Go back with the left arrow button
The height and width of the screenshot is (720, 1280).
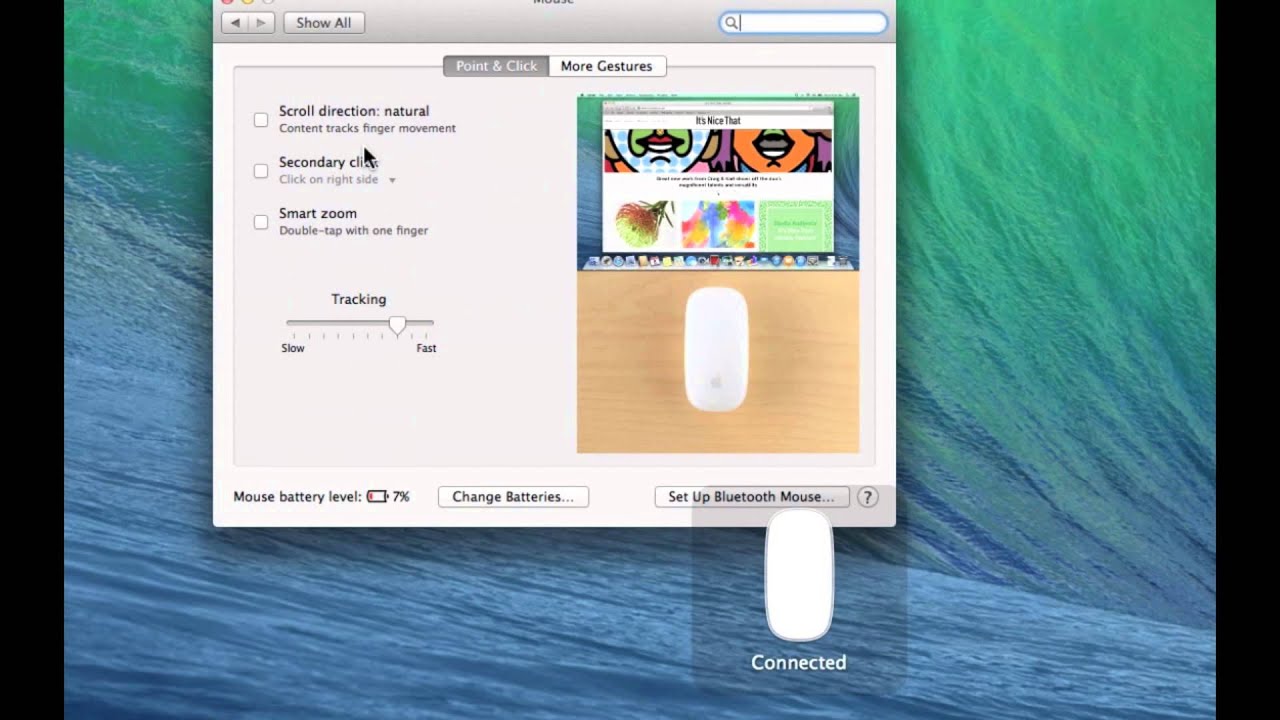point(235,22)
